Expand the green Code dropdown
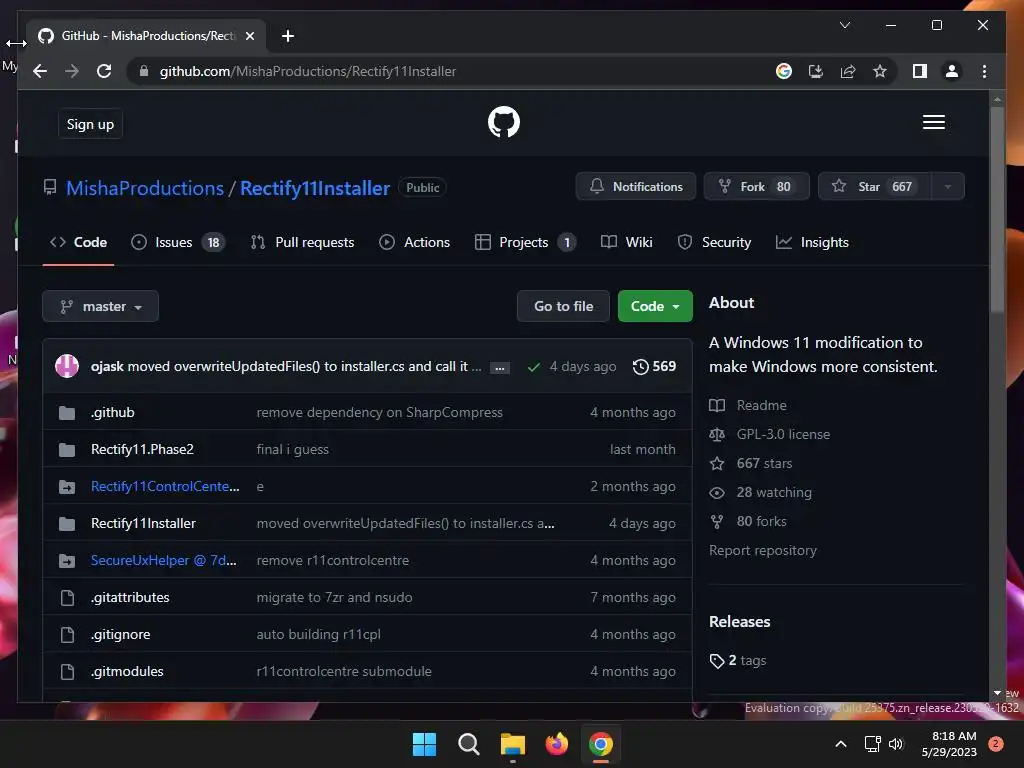Viewport: 1024px width, 768px height. click(655, 306)
